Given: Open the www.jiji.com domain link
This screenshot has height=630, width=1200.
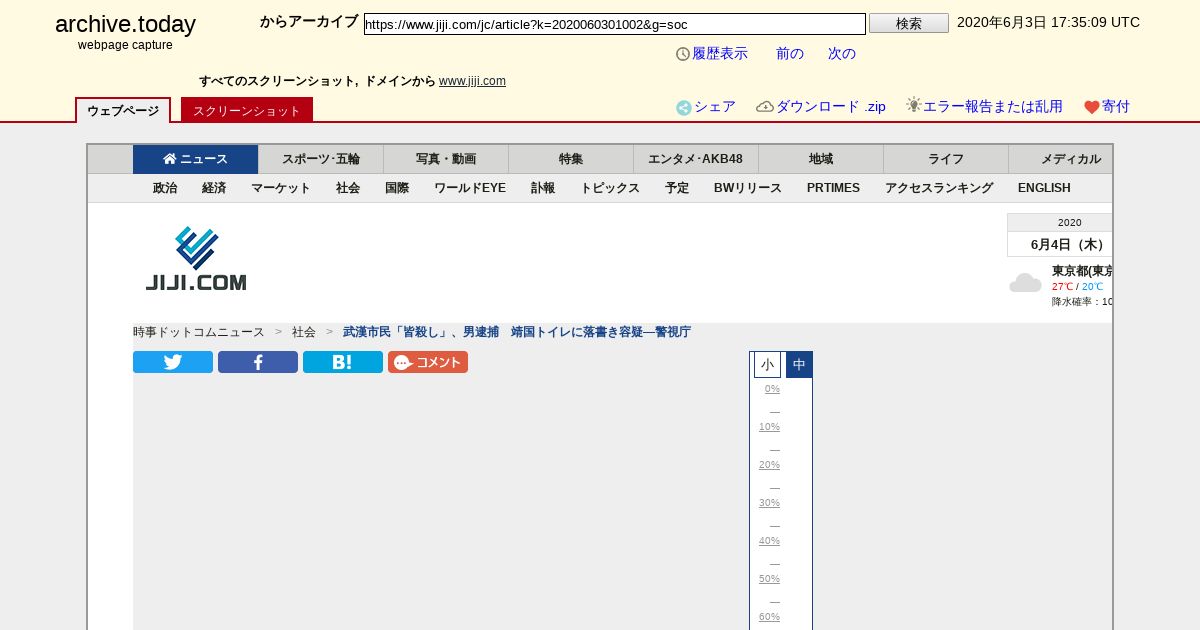Looking at the screenshot, I should pyautogui.click(x=472, y=81).
